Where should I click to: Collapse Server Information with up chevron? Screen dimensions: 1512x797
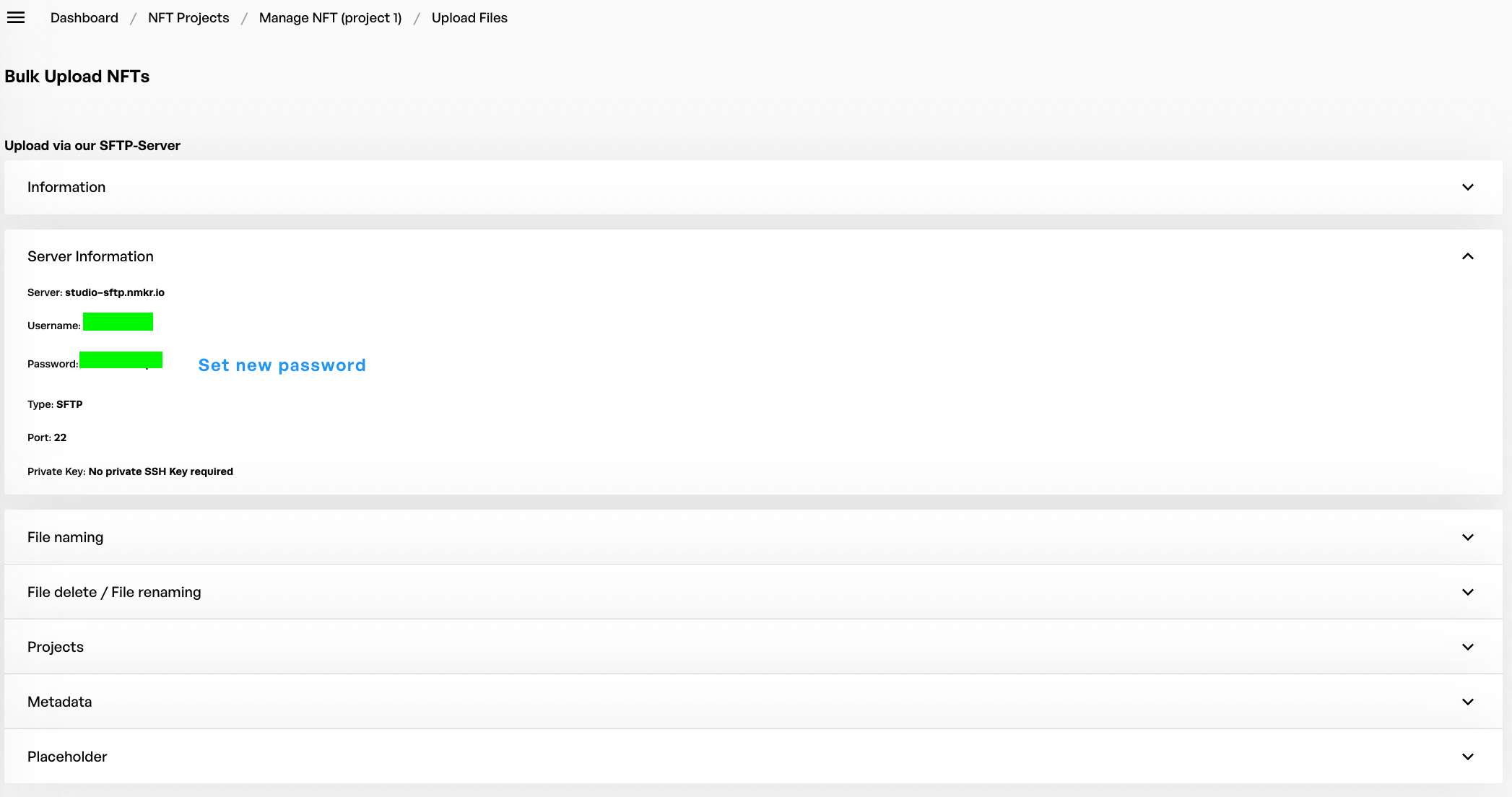tap(1467, 256)
